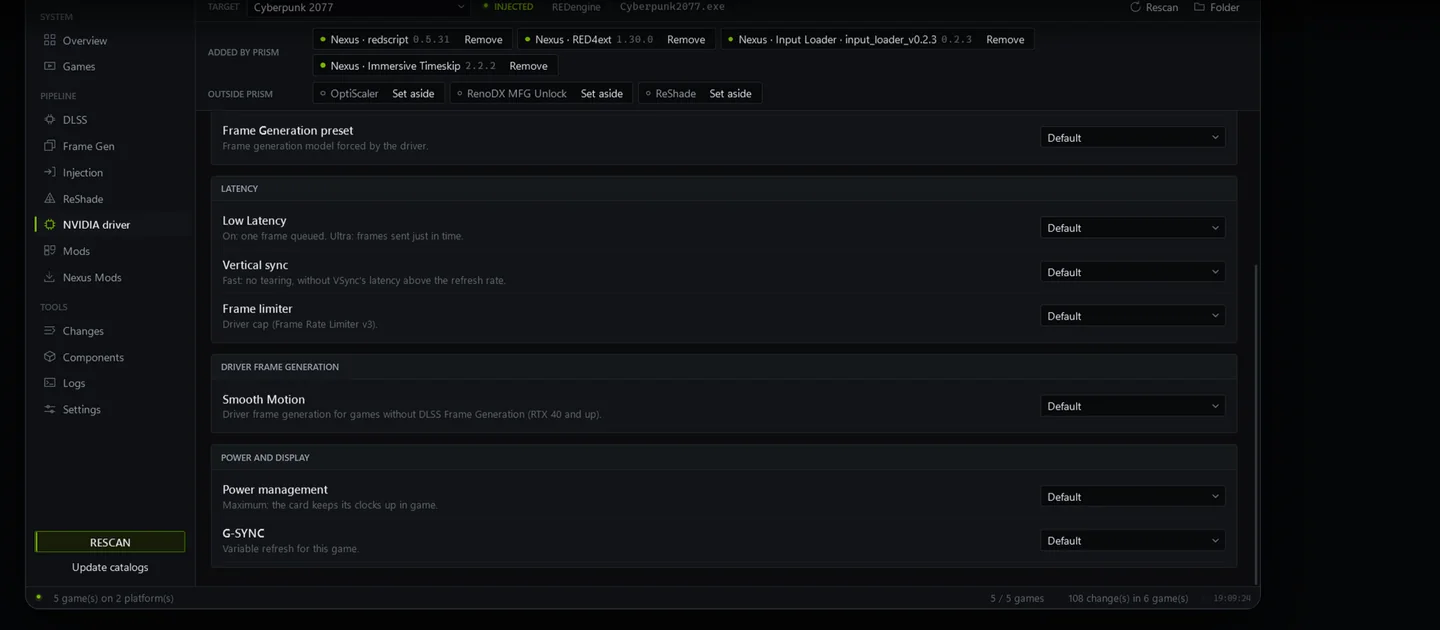Screen dimensions: 1440x630
Task: Click the REDengine label
Action: coord(576,7)
